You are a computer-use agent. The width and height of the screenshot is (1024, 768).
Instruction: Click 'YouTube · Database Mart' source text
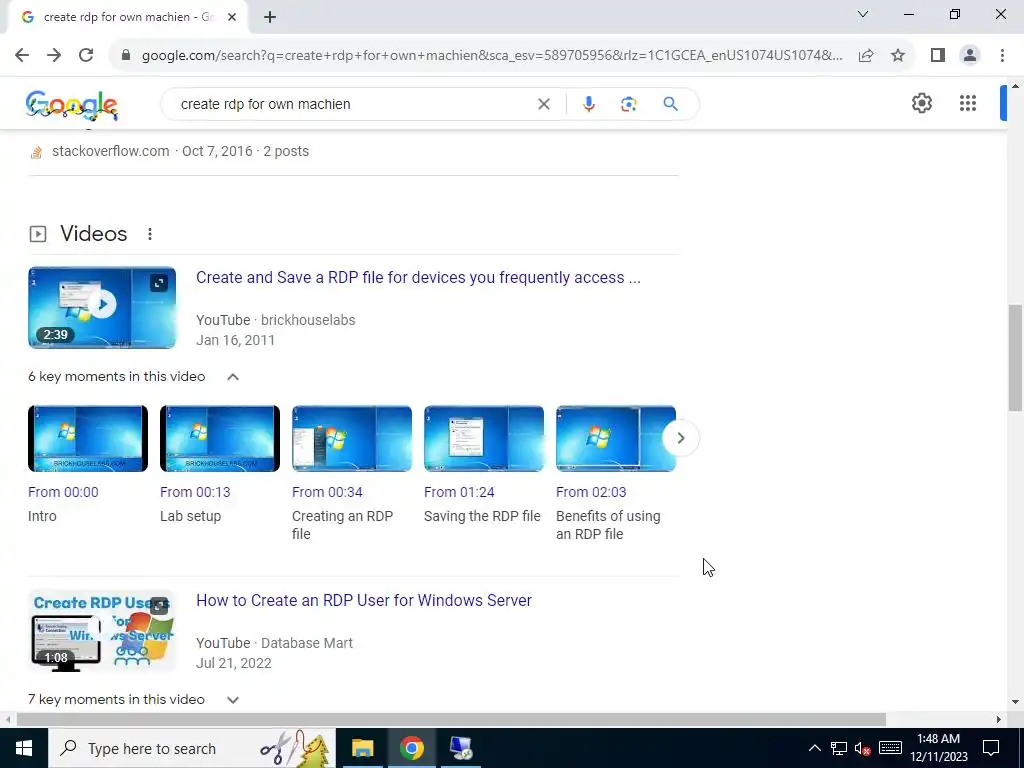click(x=274, y=643)
